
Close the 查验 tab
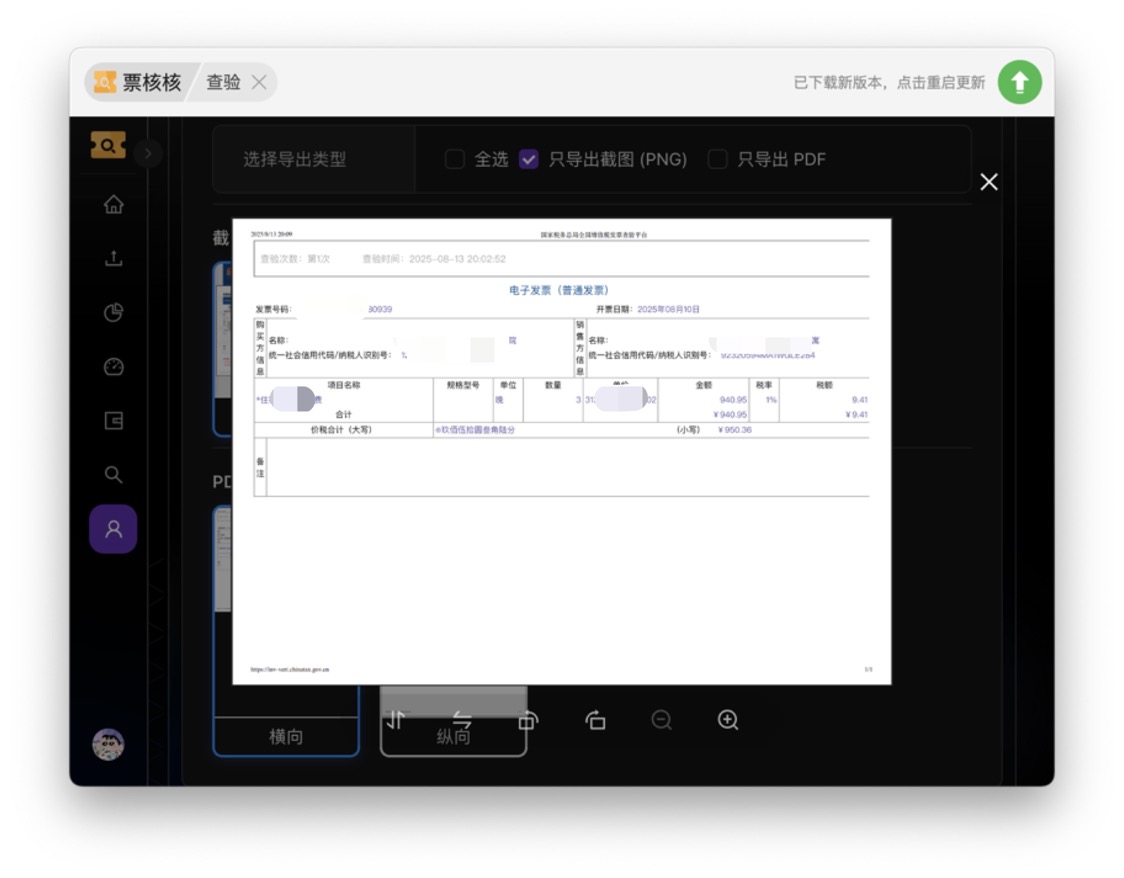pyautogui.click(x=259, y=82)
